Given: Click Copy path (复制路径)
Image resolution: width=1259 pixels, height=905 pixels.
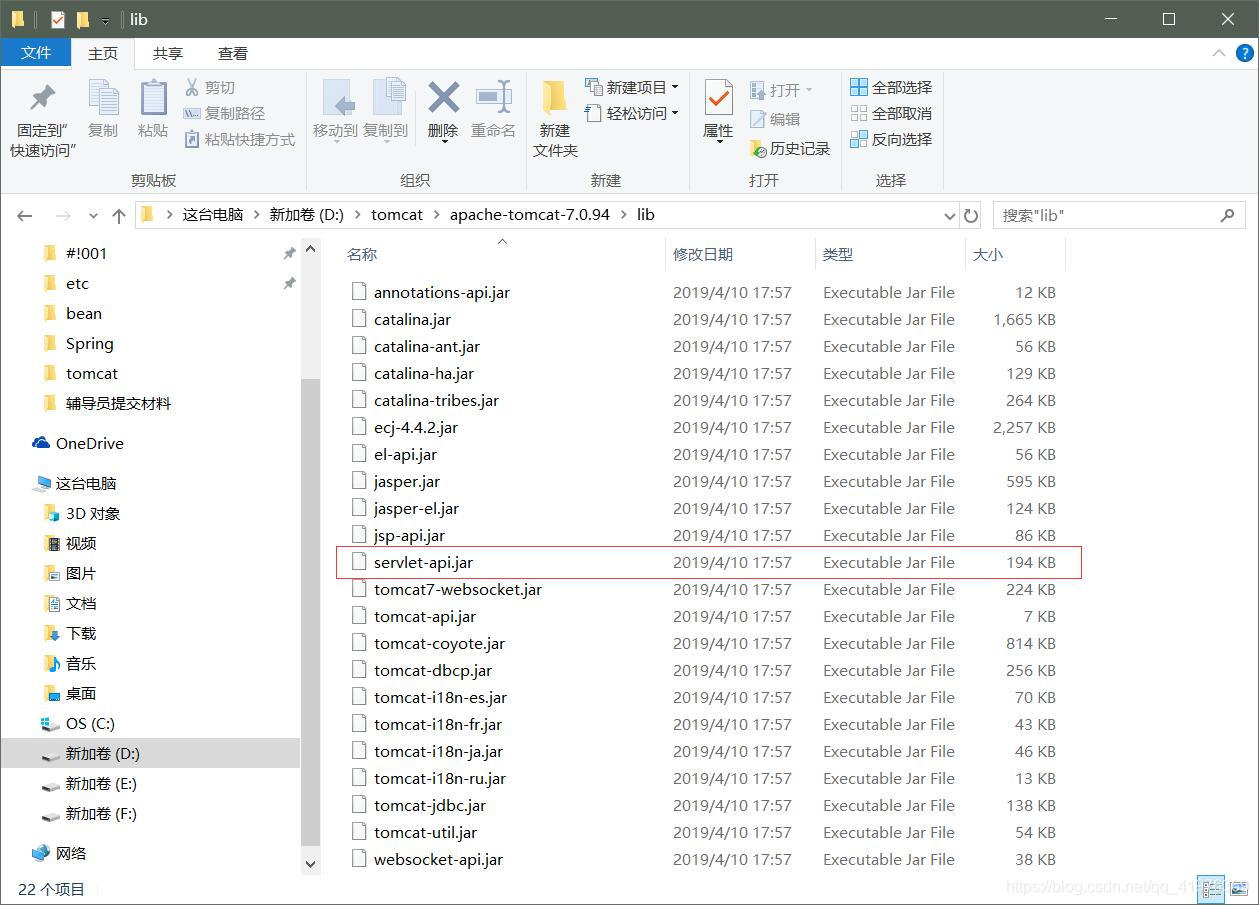Looking at the screenshot, I should point(224,113).
